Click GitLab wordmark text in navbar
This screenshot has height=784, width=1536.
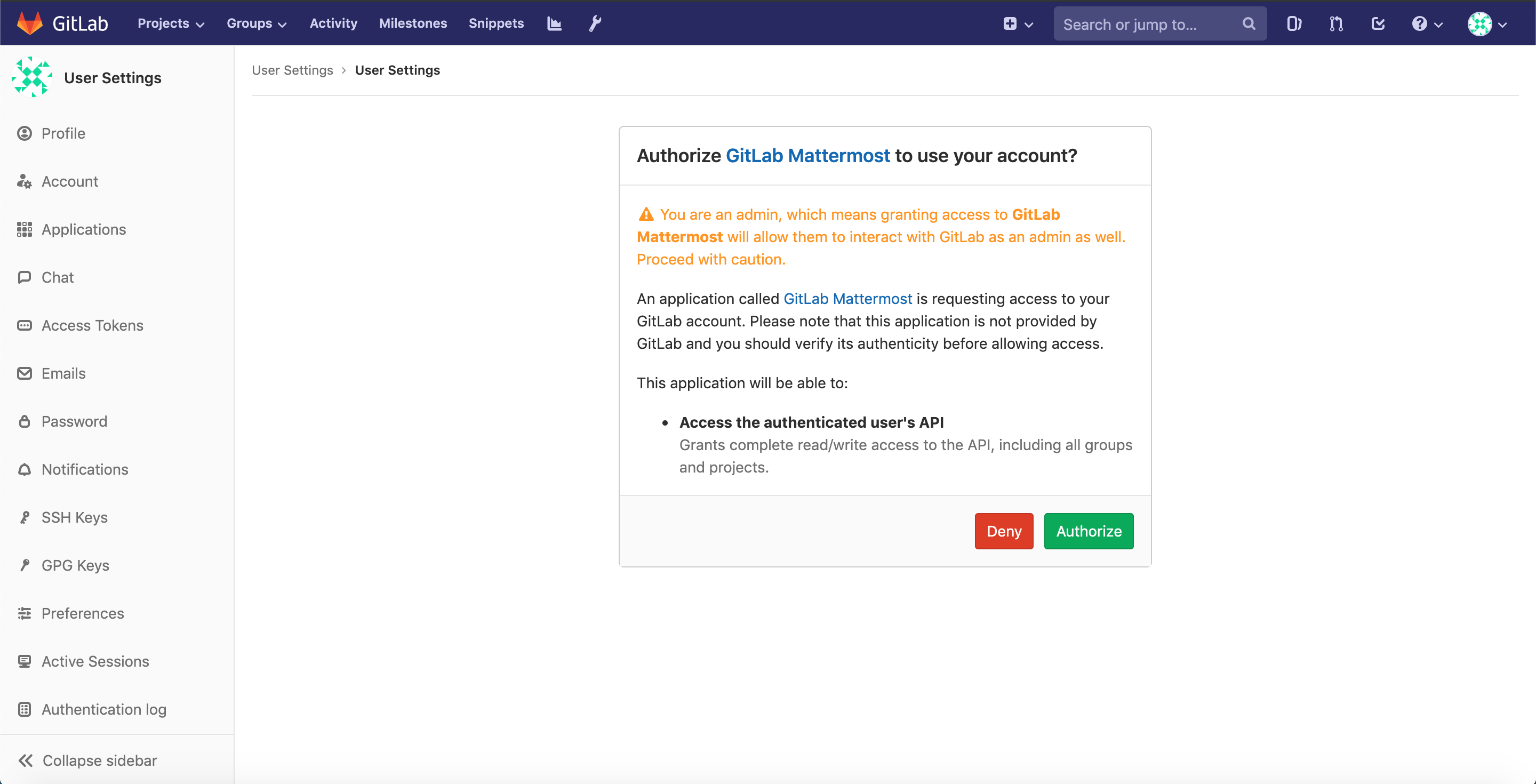click(x=81, y=23)
